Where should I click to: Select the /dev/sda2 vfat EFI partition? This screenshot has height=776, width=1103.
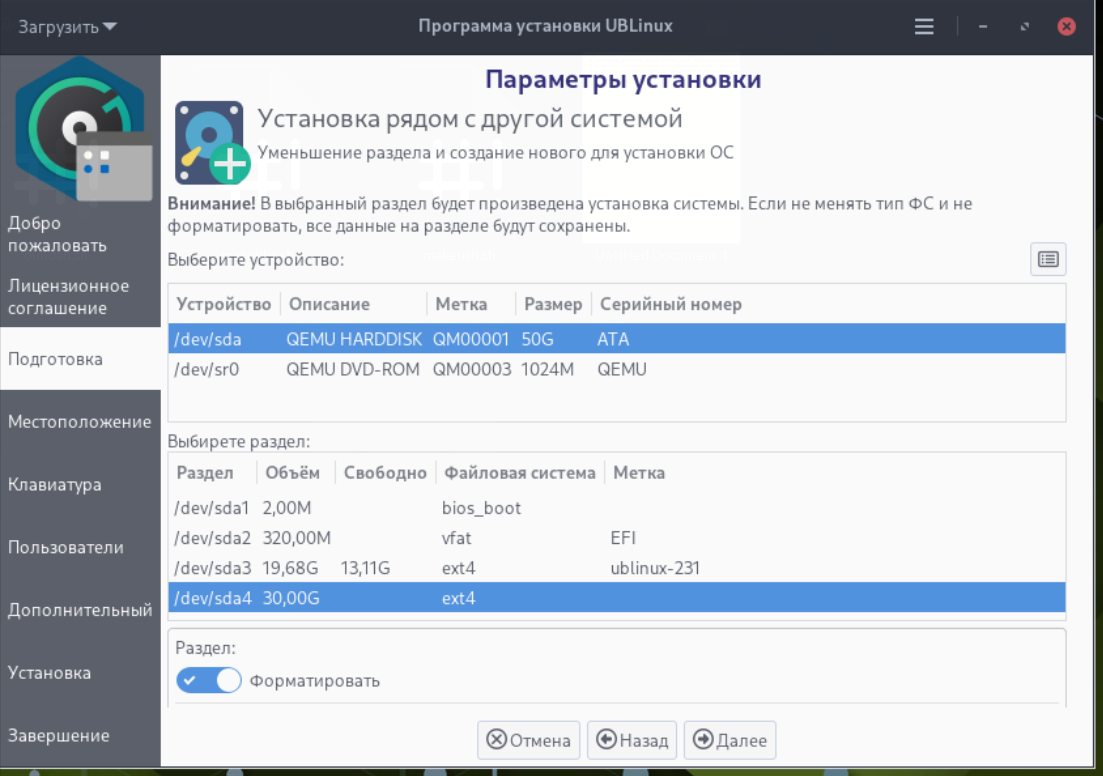617,538
